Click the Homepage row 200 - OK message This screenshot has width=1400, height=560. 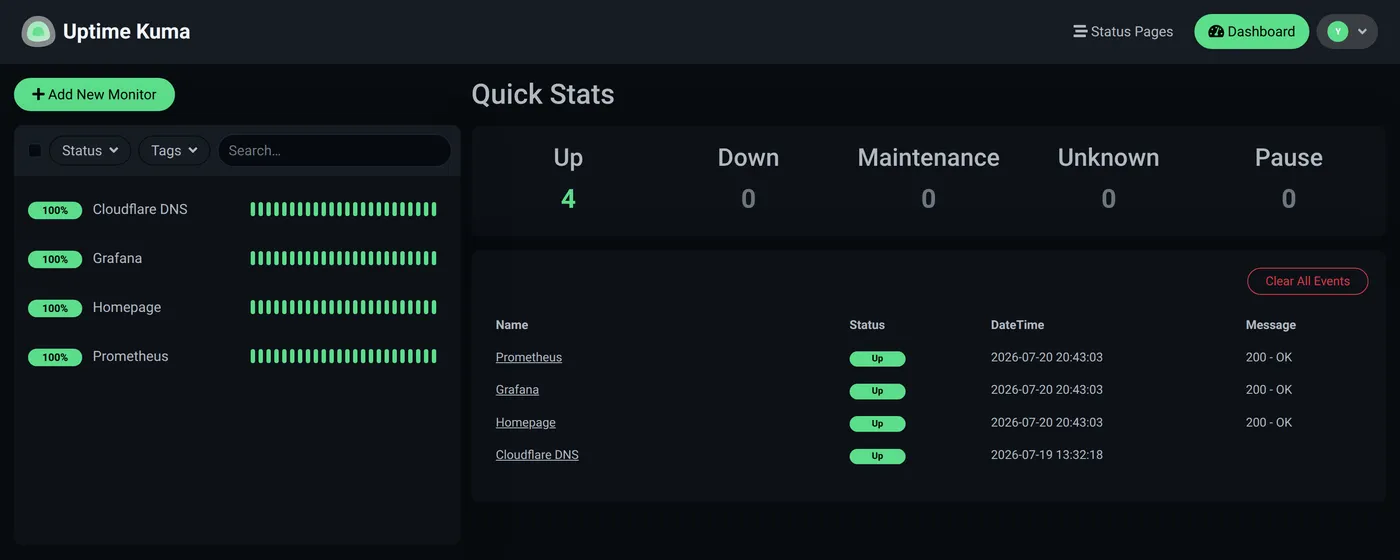click(x=1269, y=422)
